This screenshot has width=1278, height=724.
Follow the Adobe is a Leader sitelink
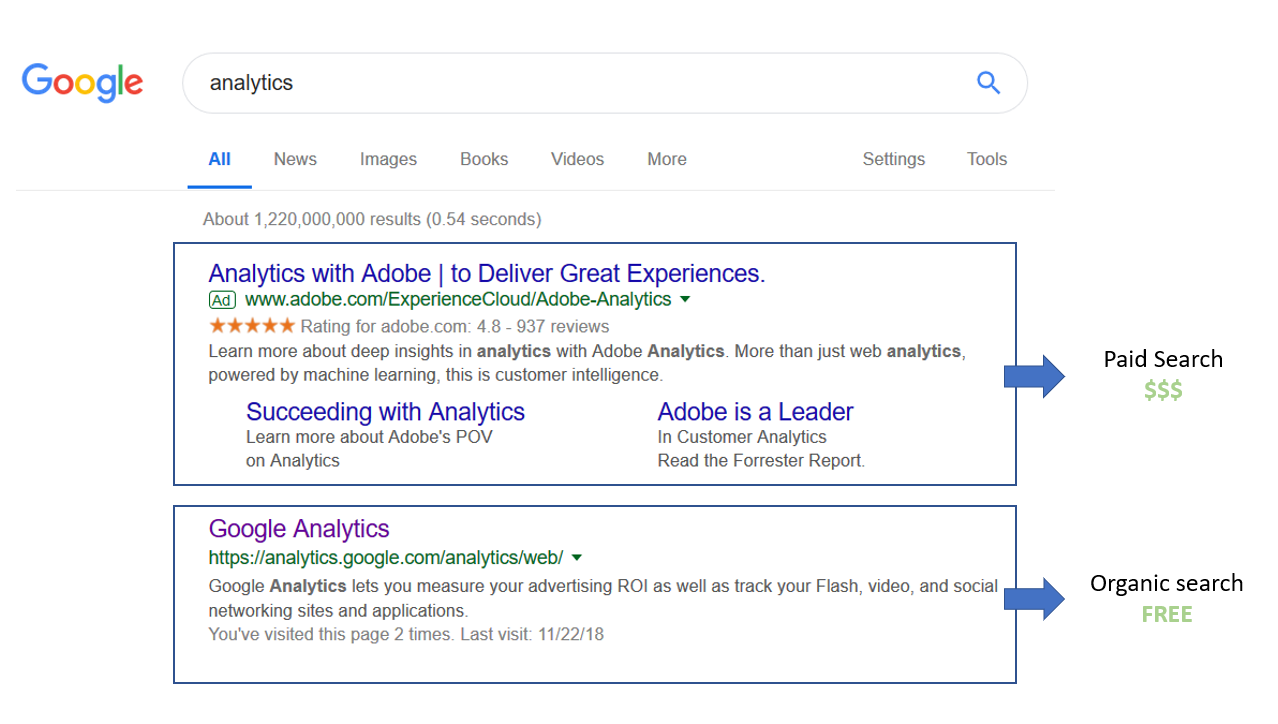coord(755,412)
